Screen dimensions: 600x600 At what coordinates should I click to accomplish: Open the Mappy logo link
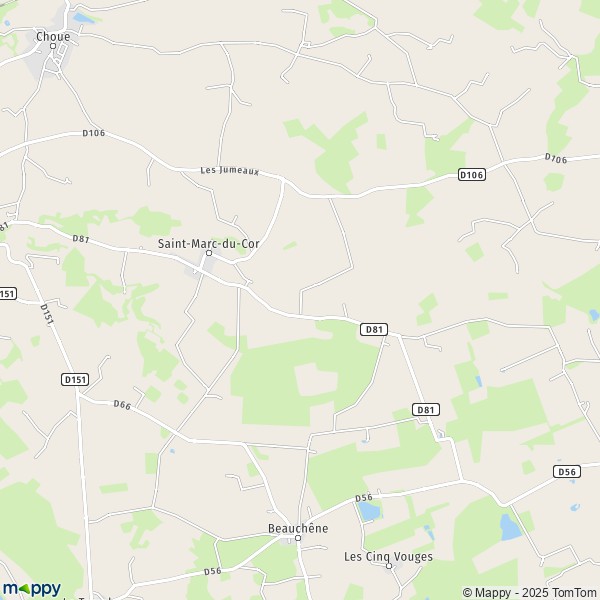tap(32, 588)
